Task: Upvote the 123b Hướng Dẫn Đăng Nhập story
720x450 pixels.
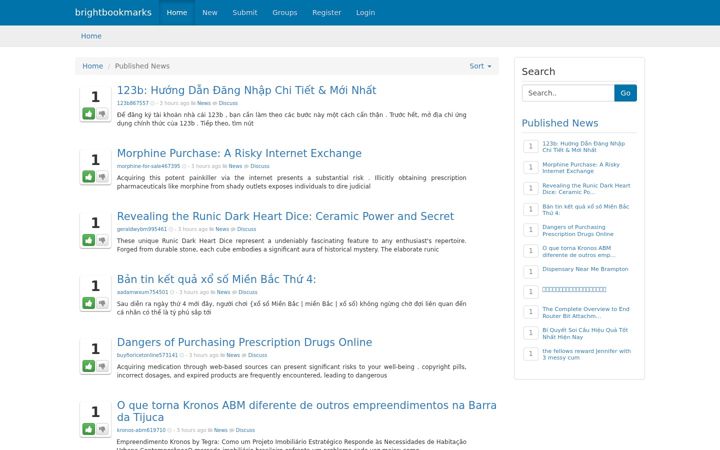Action: pos(89,113)
